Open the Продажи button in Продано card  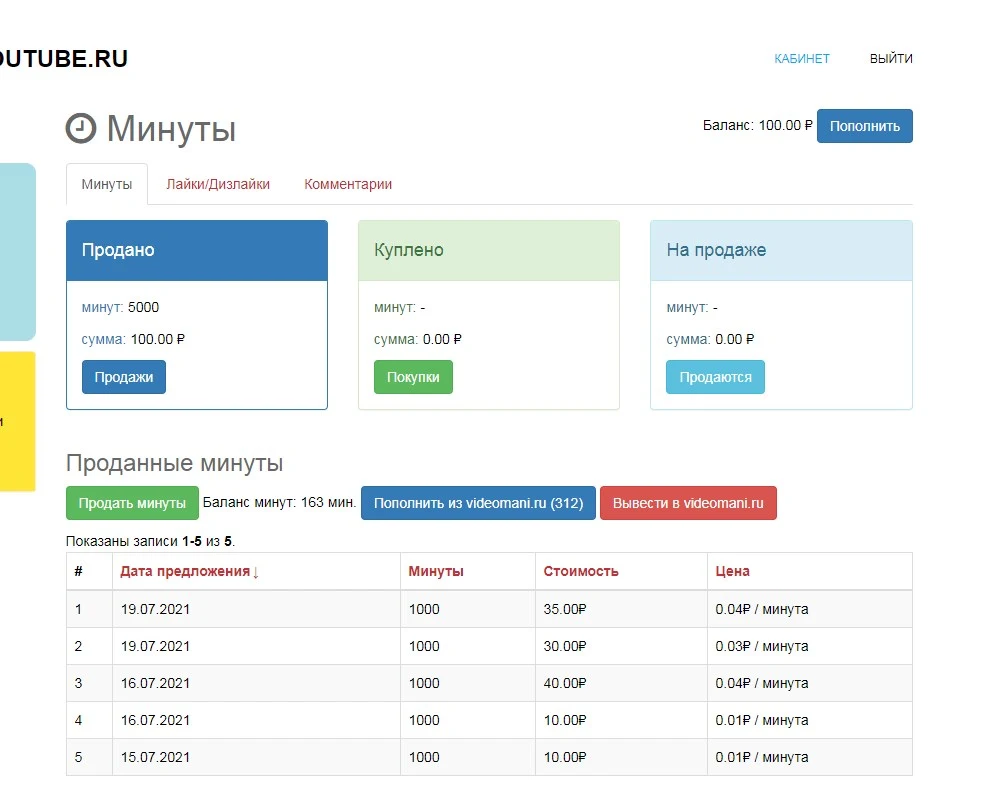pos(124,377)
